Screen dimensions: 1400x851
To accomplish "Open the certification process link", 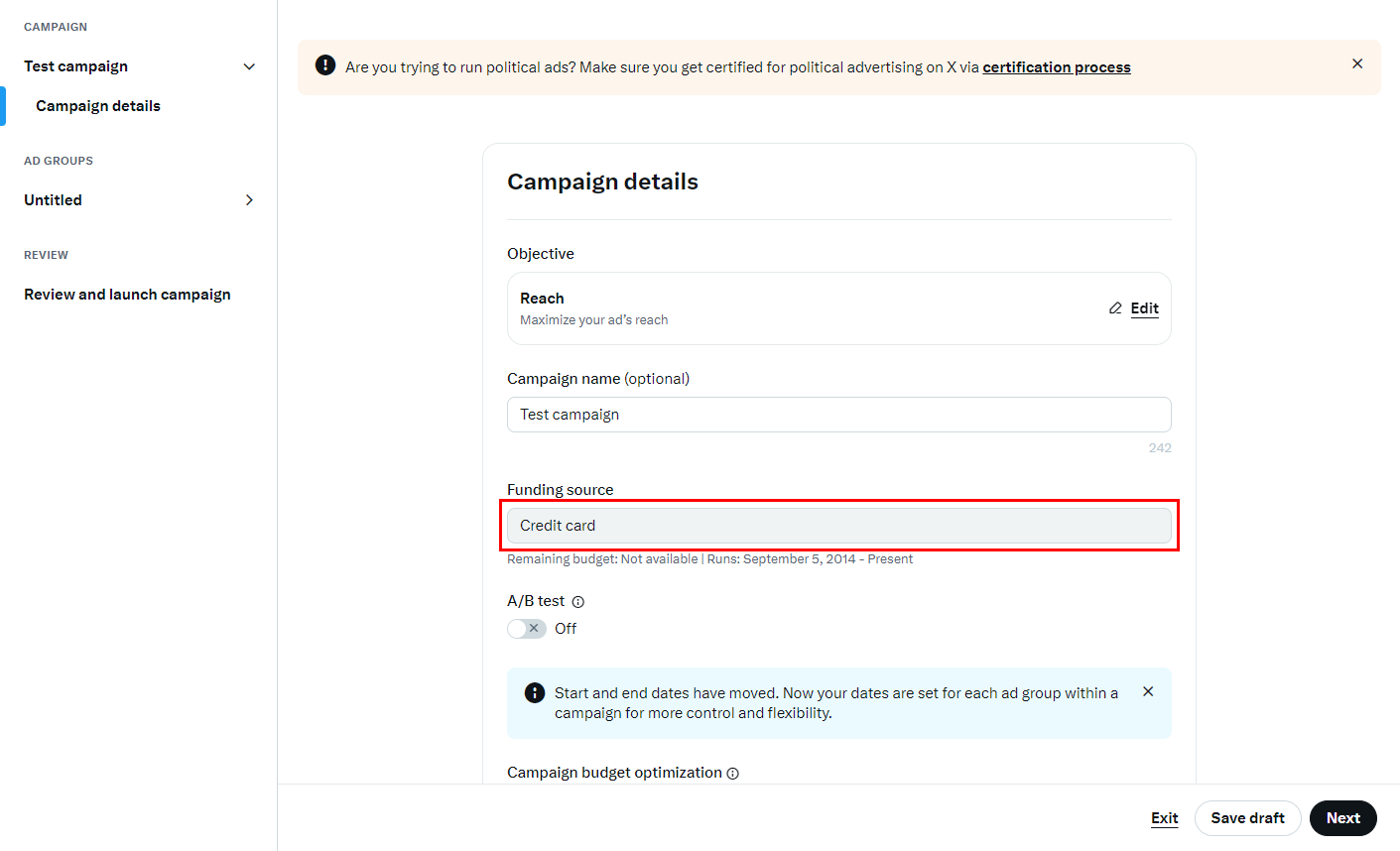I will click(1056, 67).
